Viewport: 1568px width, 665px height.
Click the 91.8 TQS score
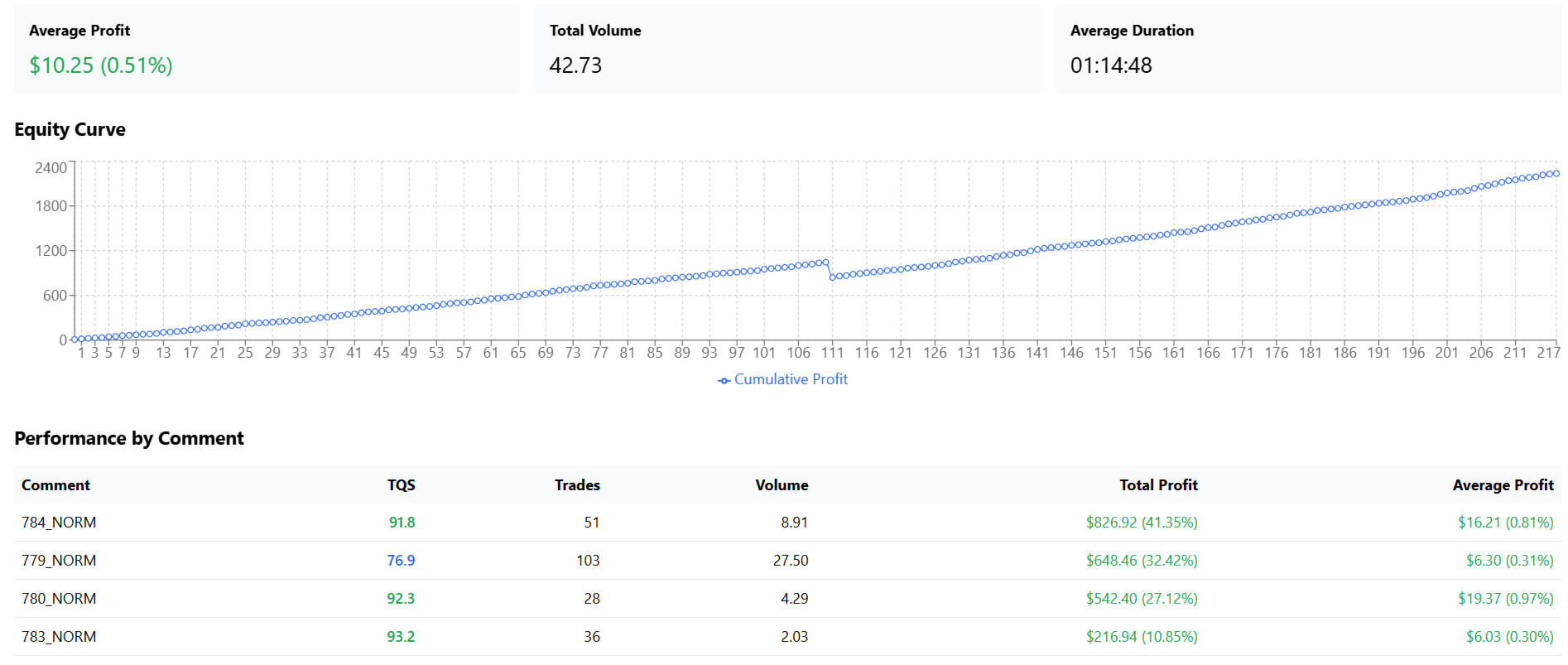(x=402, y=523)
